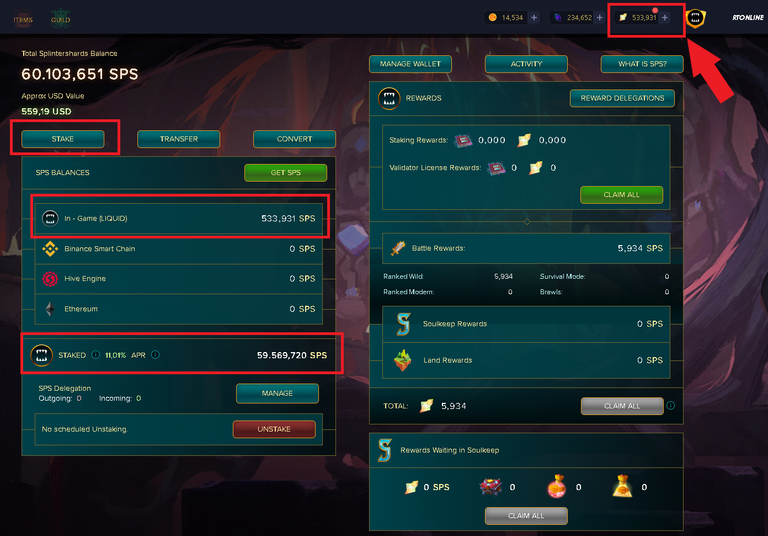Open REWARD DELEGATIONS
This screenshot has width=768, height=536.
623,98
